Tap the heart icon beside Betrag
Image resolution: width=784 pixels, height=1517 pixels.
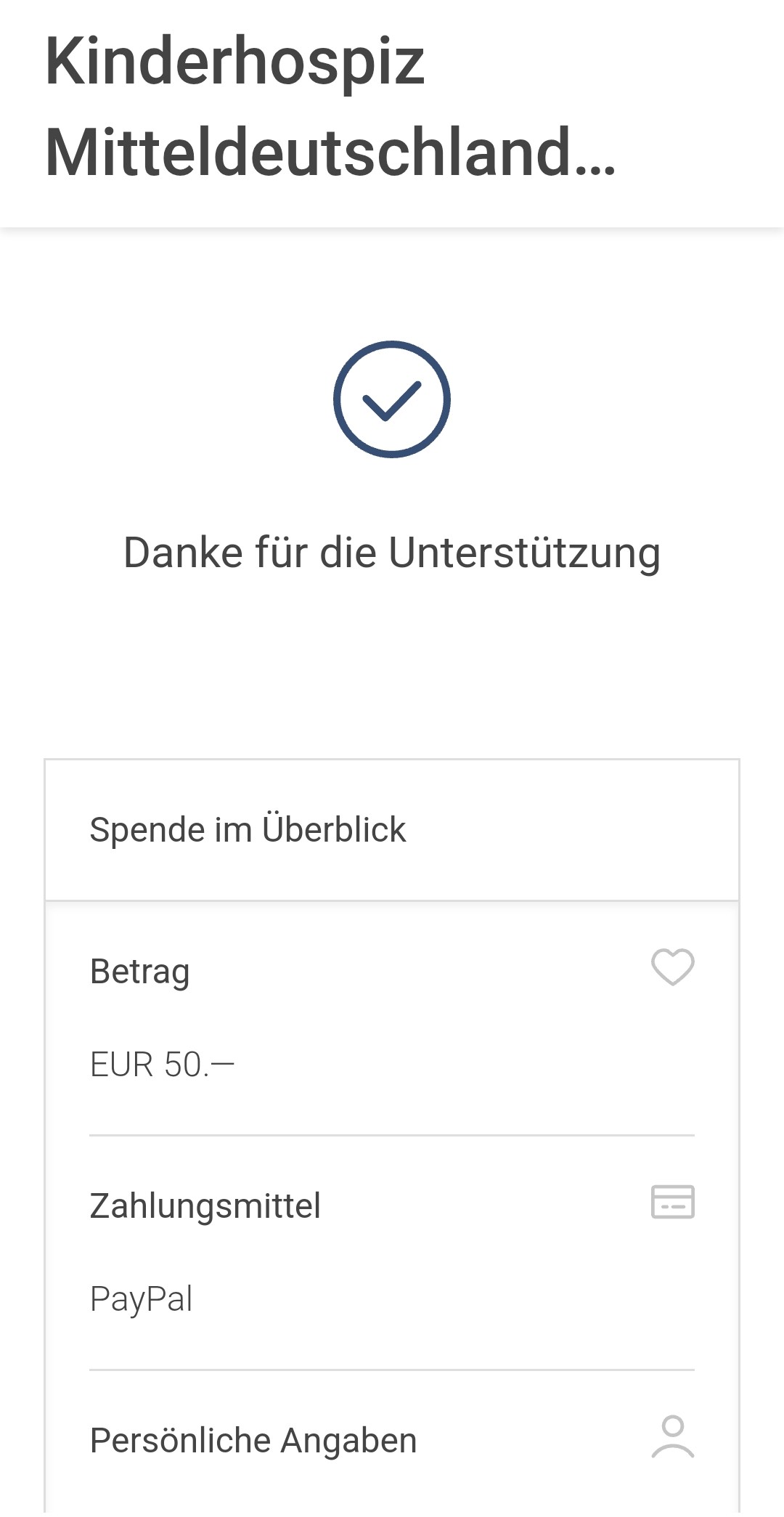pos(673,967)
